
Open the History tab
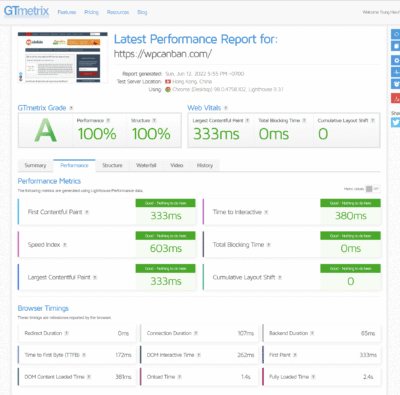click(205, 165)
